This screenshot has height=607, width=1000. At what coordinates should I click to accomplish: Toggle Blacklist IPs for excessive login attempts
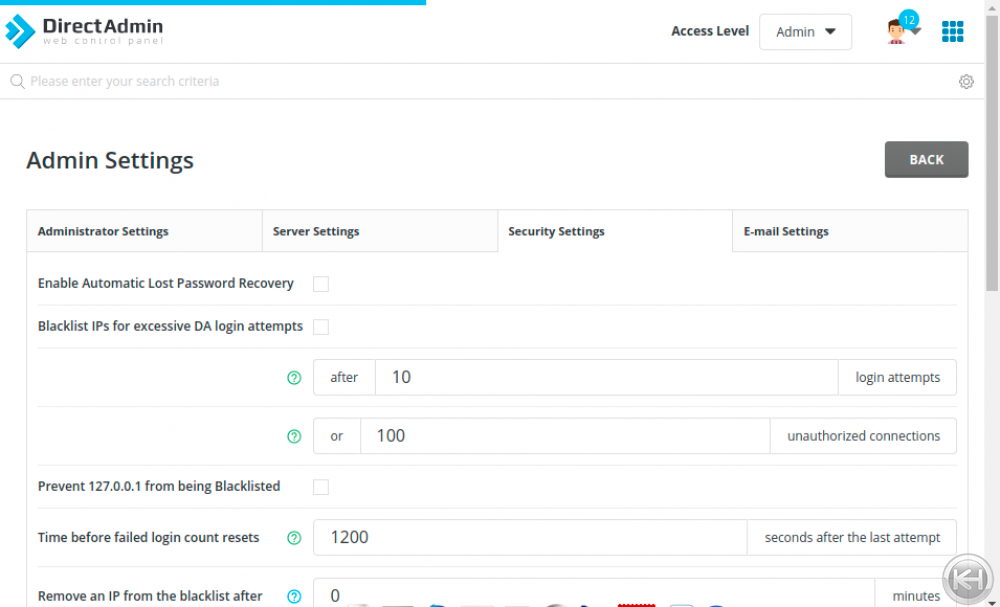321,327
